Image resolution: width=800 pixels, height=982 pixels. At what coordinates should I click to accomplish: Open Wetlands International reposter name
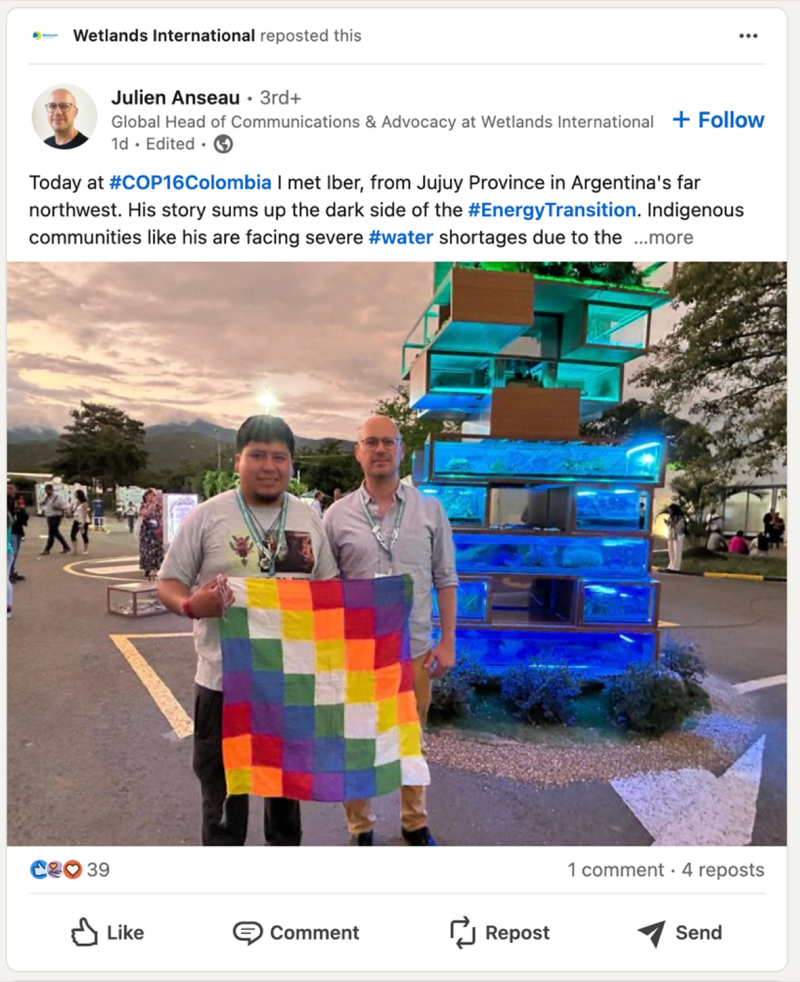pyautogui.click(x=164, y=36)
